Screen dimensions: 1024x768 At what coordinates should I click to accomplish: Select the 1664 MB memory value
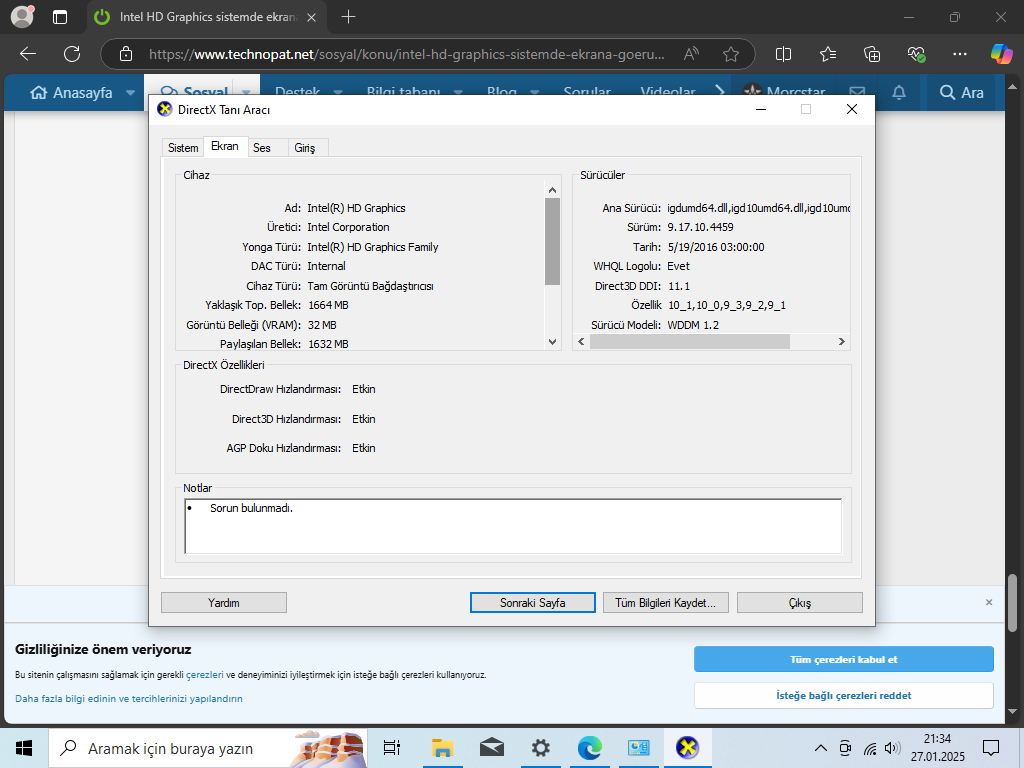point(328,305)
